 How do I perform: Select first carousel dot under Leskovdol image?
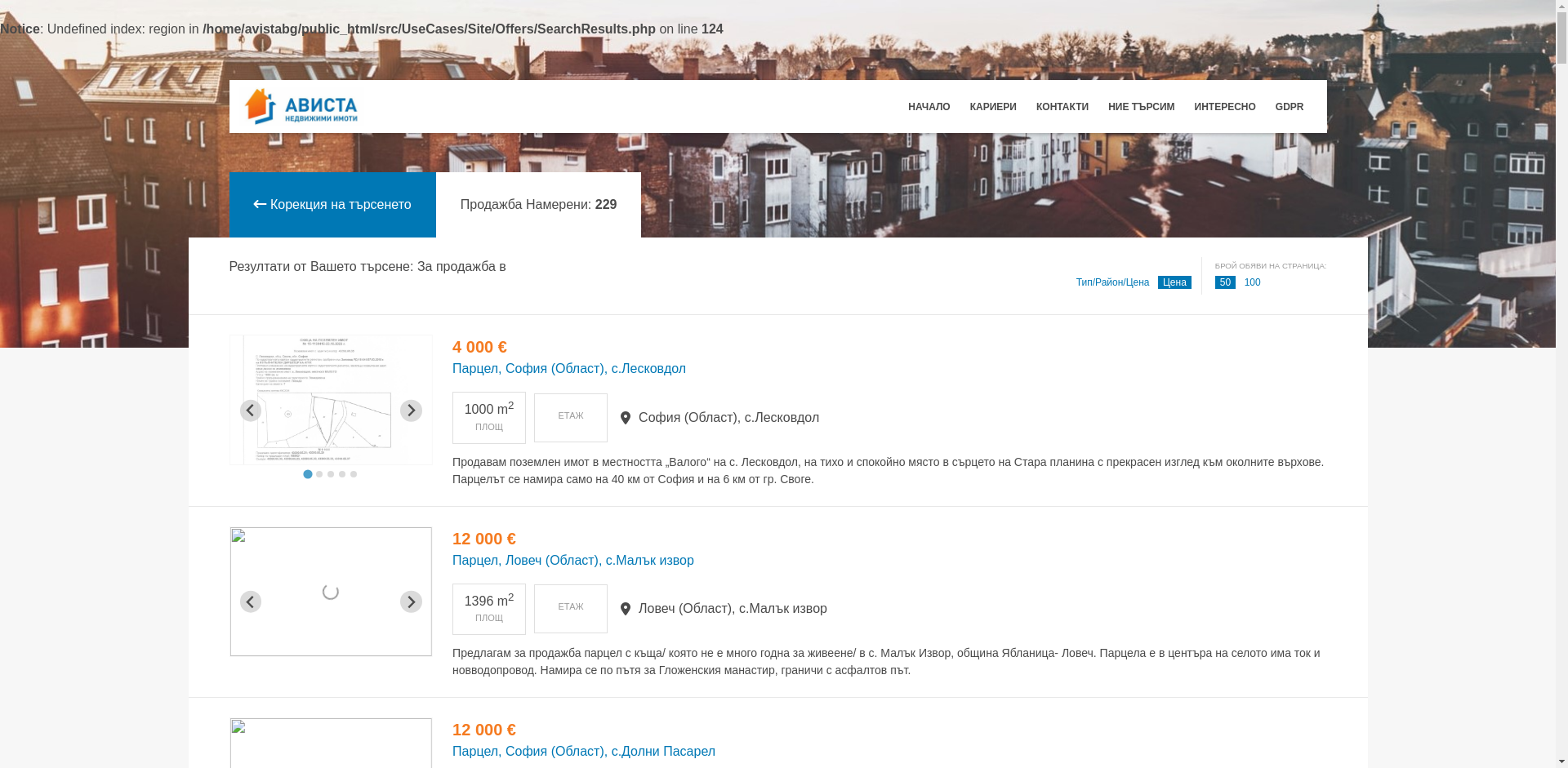[308, 474]
